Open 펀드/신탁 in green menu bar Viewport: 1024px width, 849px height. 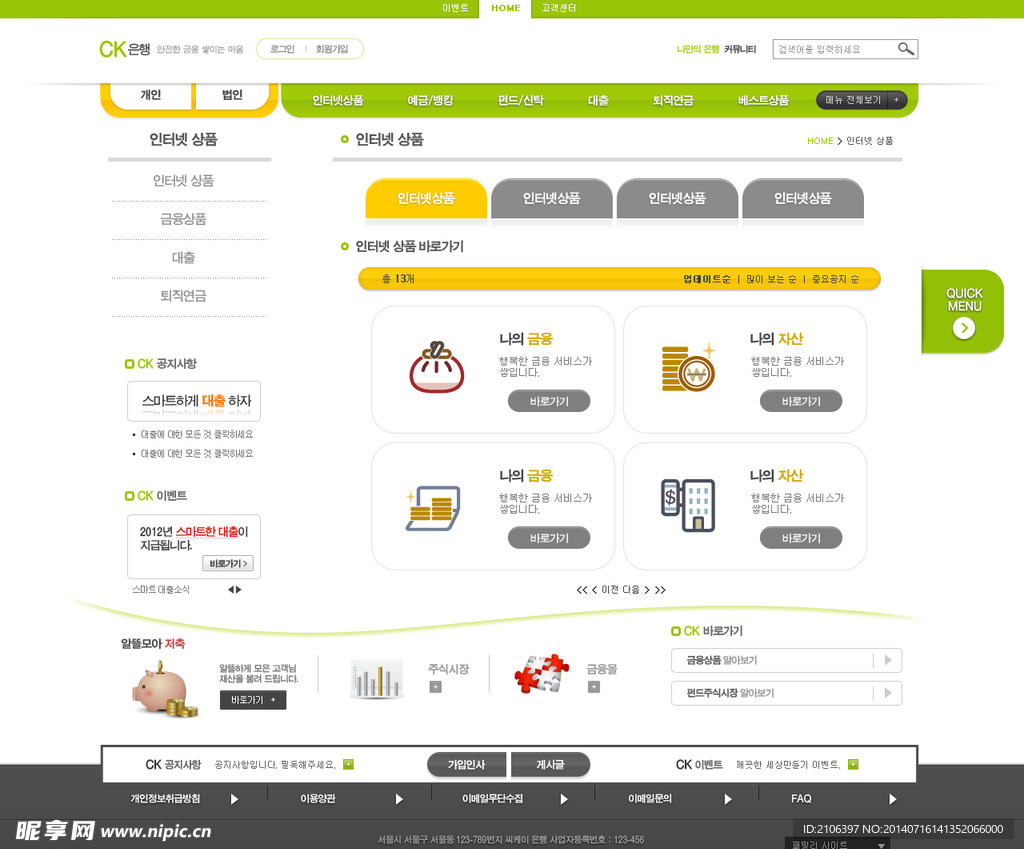(520, 101)
